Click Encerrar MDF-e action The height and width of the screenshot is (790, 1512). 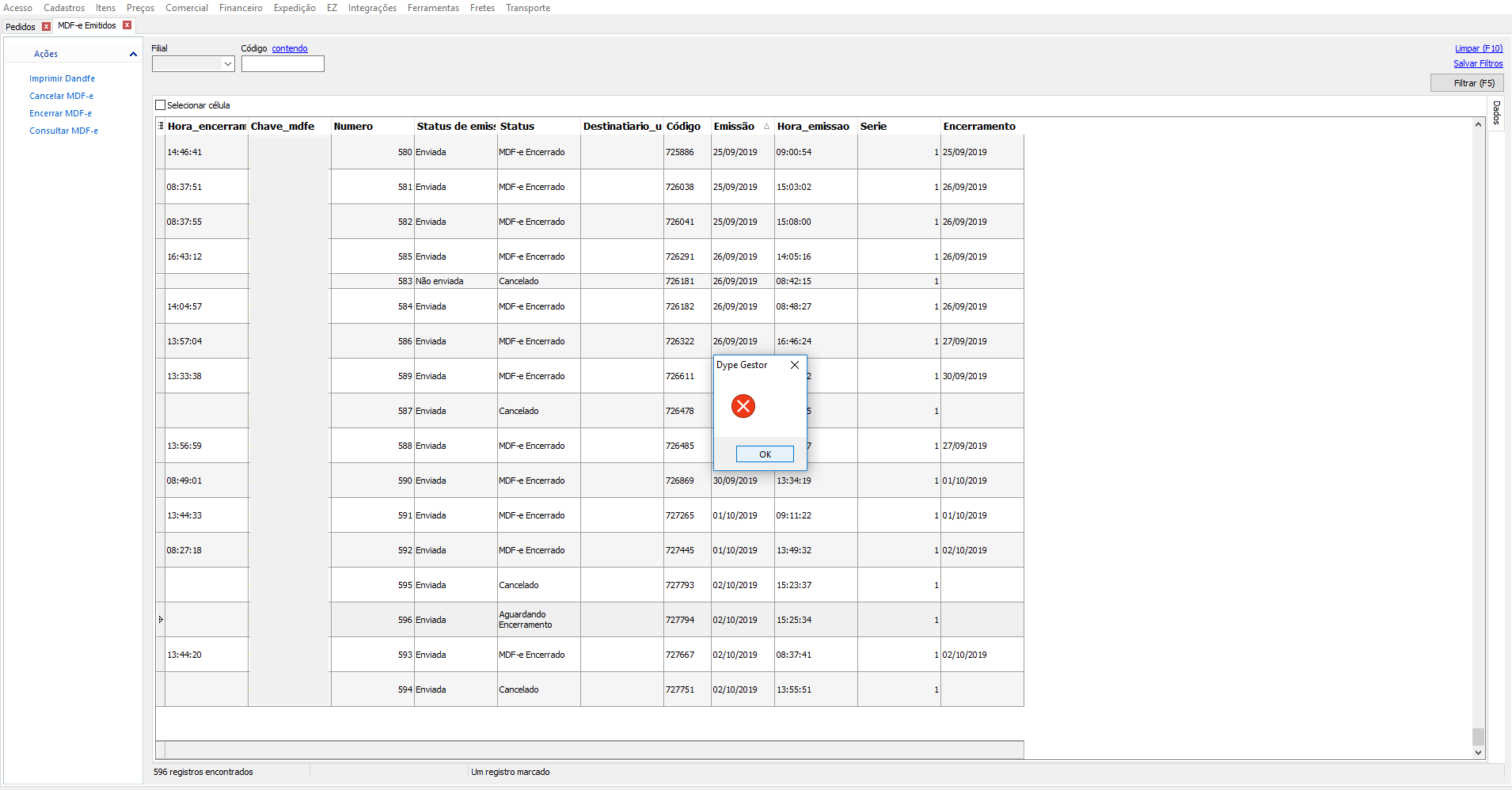[x=60, y=113]
